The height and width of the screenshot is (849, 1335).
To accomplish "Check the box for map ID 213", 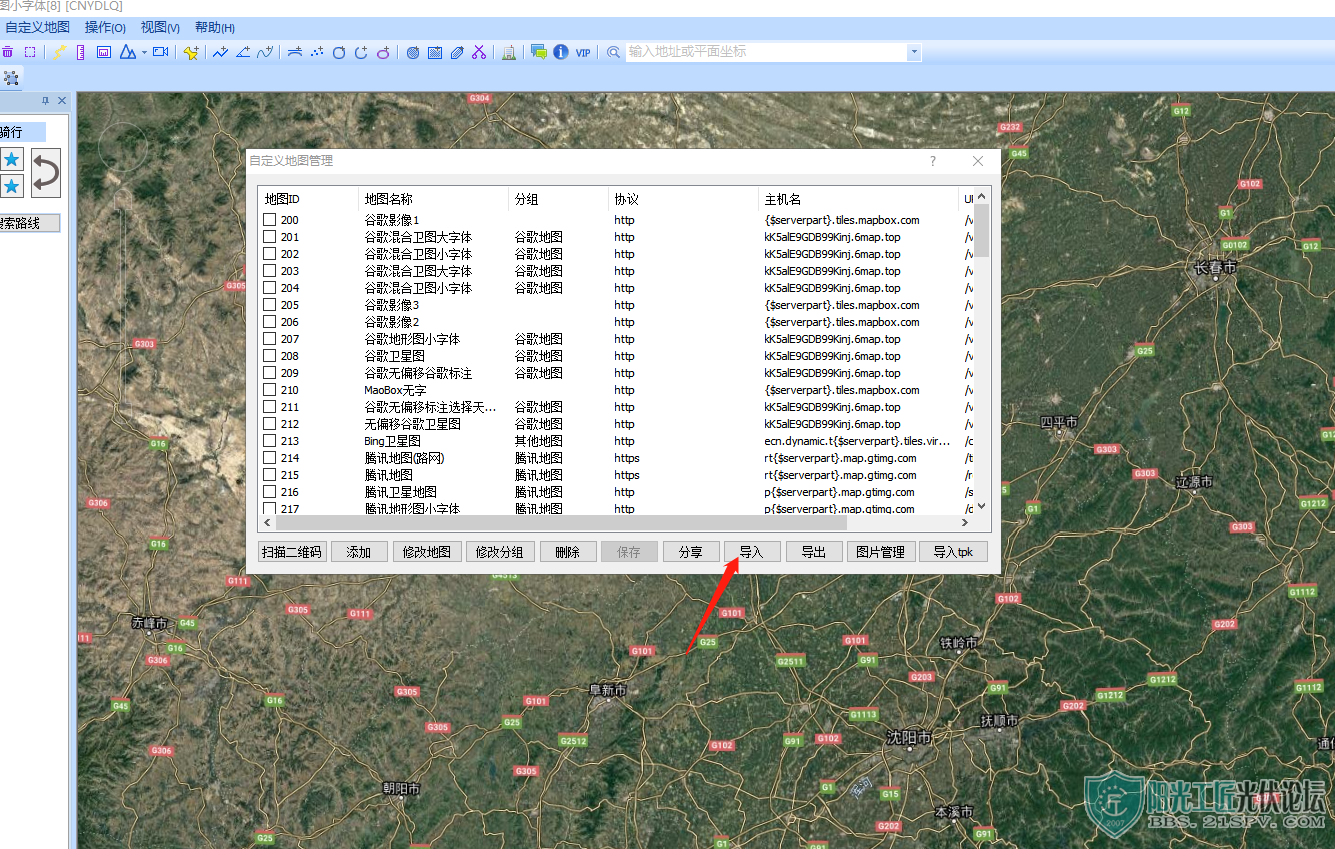I will (x=270, y=441).
